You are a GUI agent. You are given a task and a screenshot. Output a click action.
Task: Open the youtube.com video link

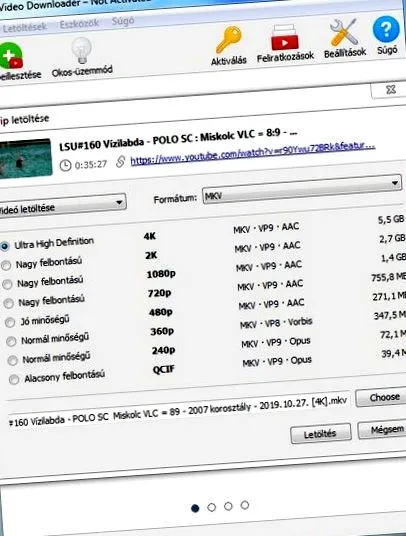pos(253,154)
